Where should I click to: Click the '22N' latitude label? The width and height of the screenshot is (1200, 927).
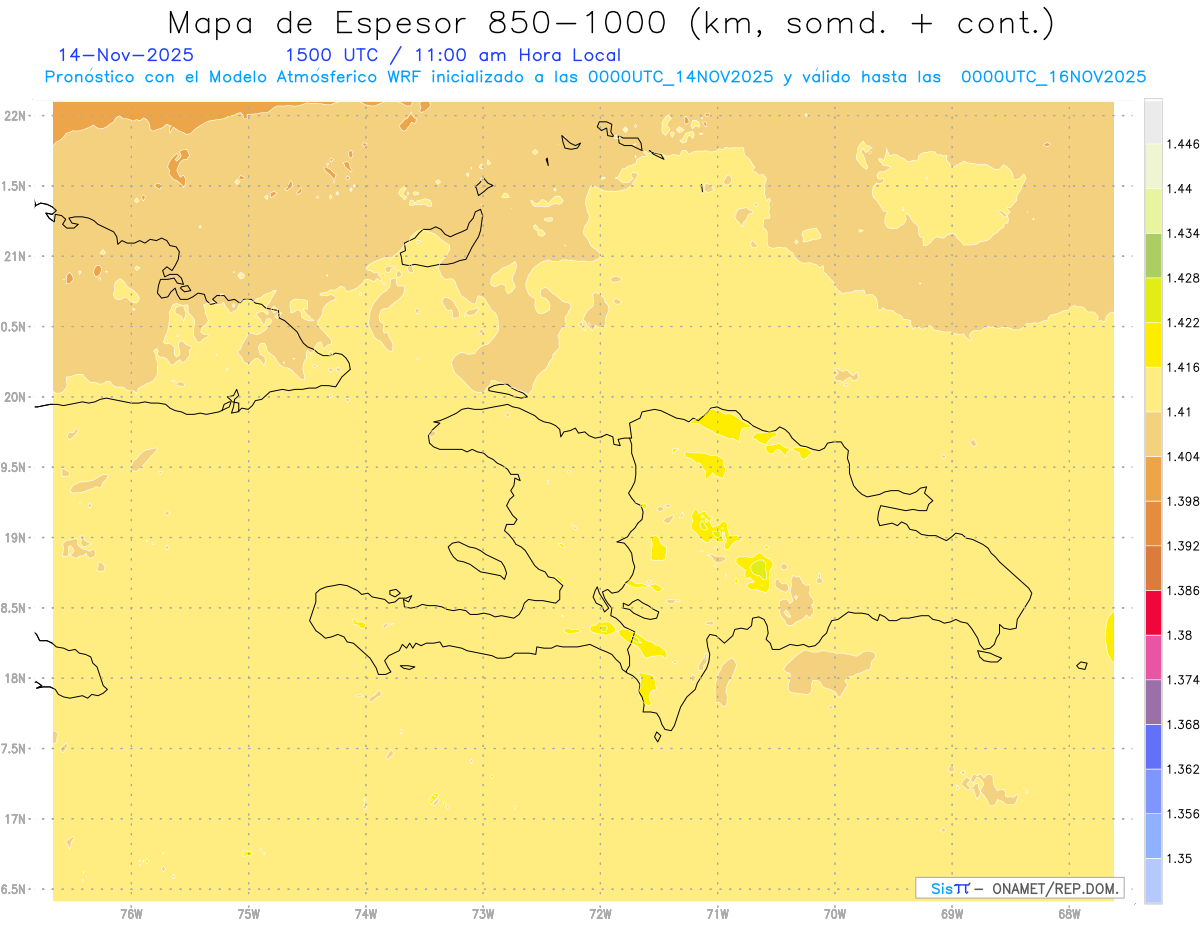[15, 116]
